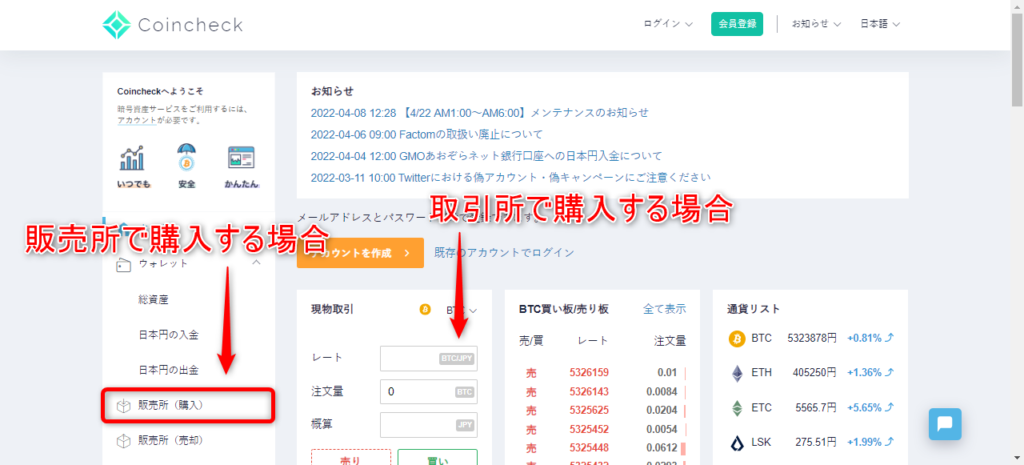Click the LSK +1.99% change indicator
Screen dimensions: 1024x465
tap(870, 443)
